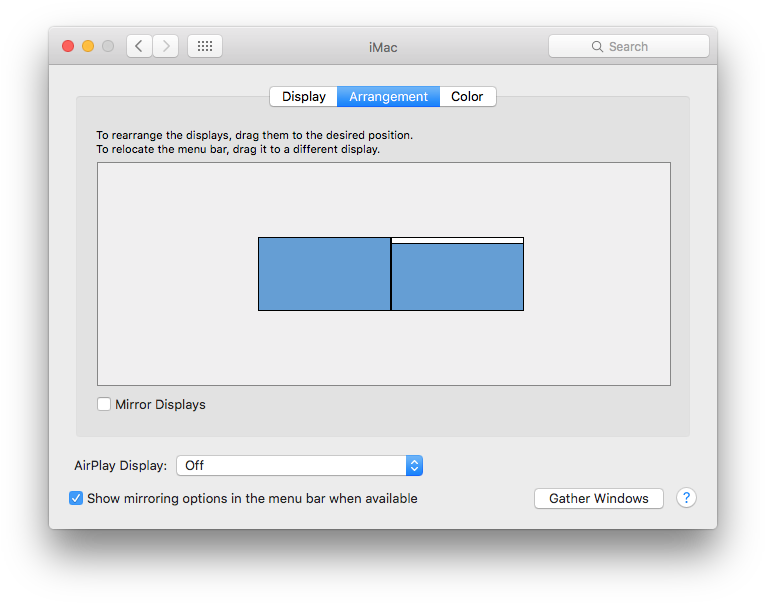Viewport: 765px width, 603px height.
Task: Click the grayed-out zoom window button
Action: (108, 46)
